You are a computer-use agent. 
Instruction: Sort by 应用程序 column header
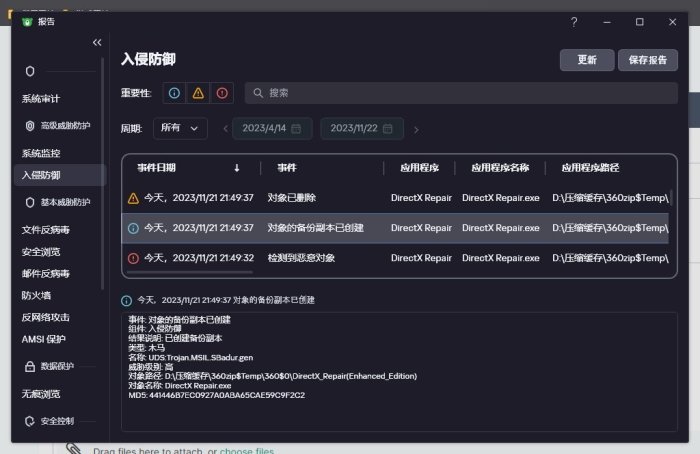tap(419, 168)
